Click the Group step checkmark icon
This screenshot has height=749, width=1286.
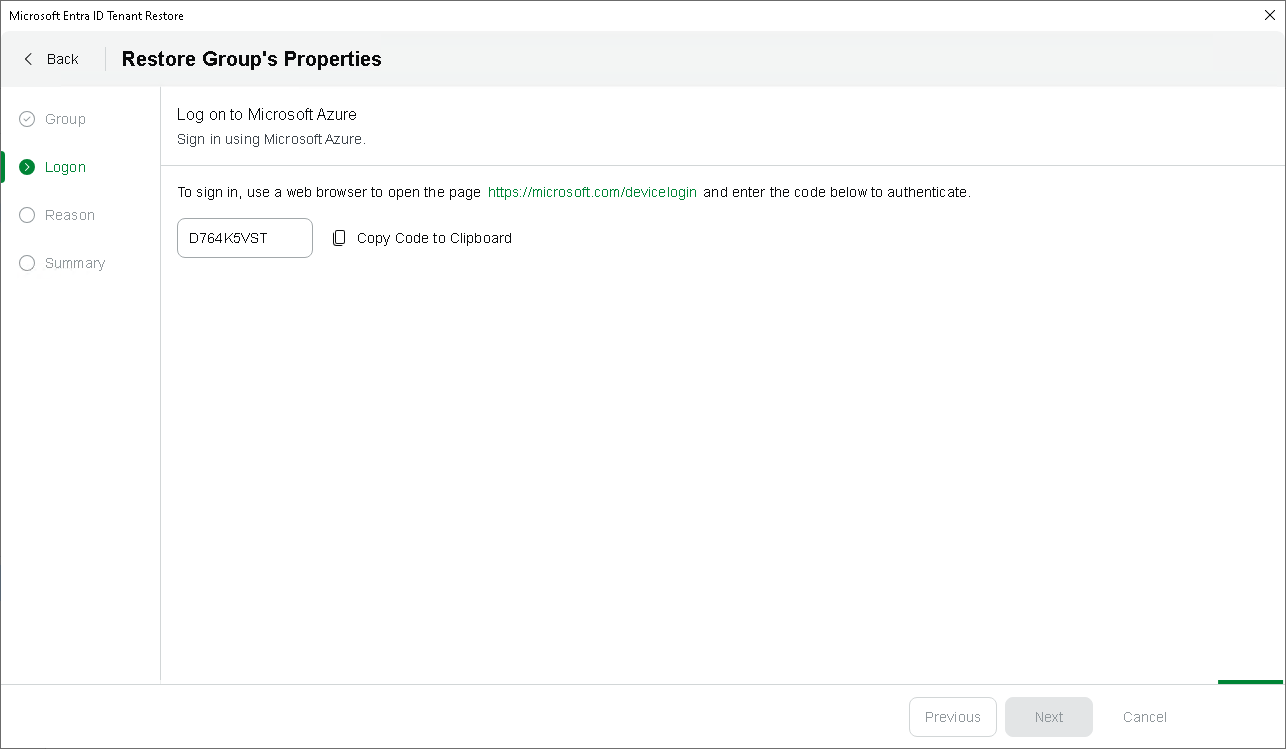[x=27, y=119]
